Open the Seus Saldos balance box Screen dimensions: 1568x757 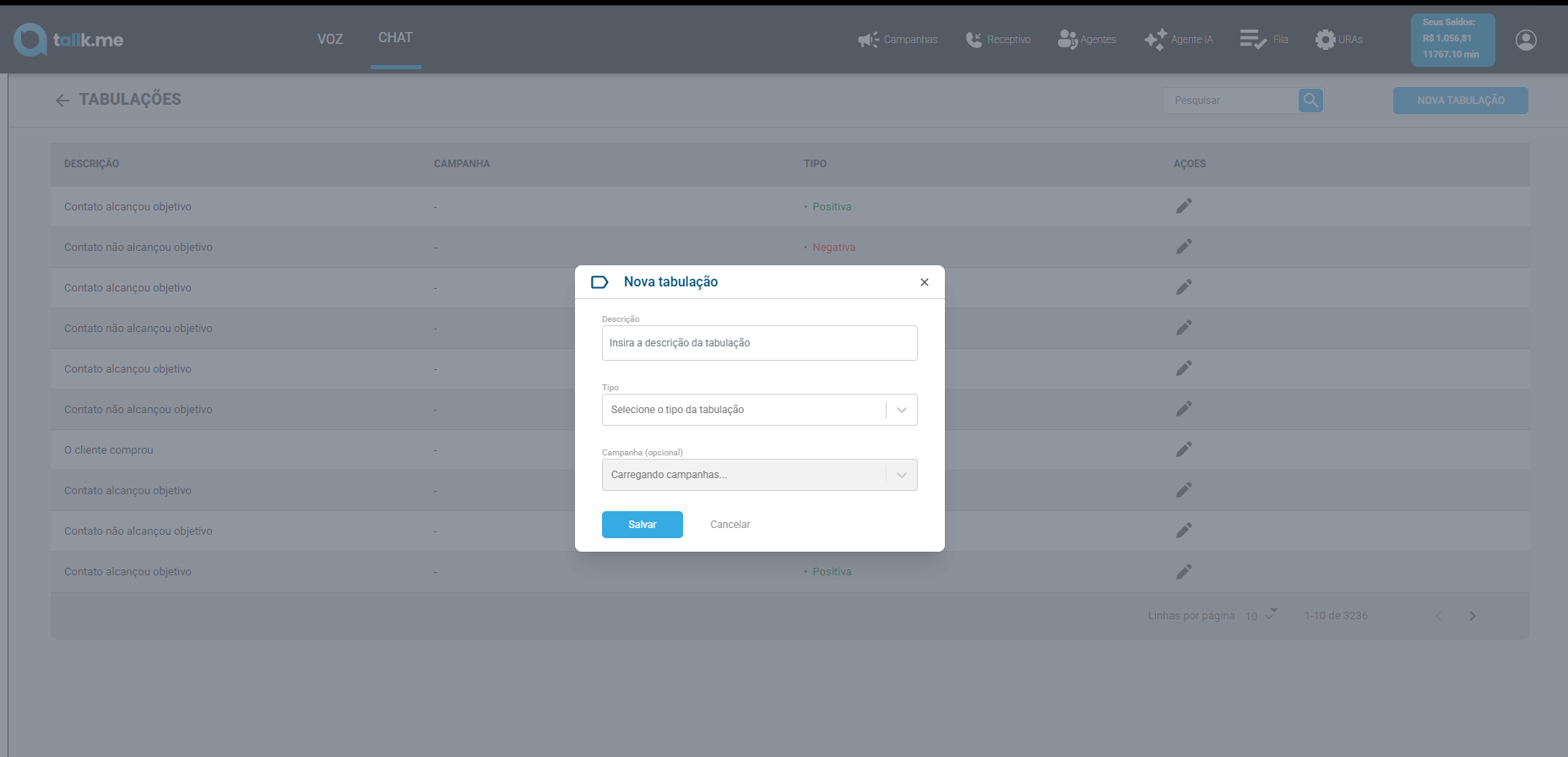point(1453,40)
